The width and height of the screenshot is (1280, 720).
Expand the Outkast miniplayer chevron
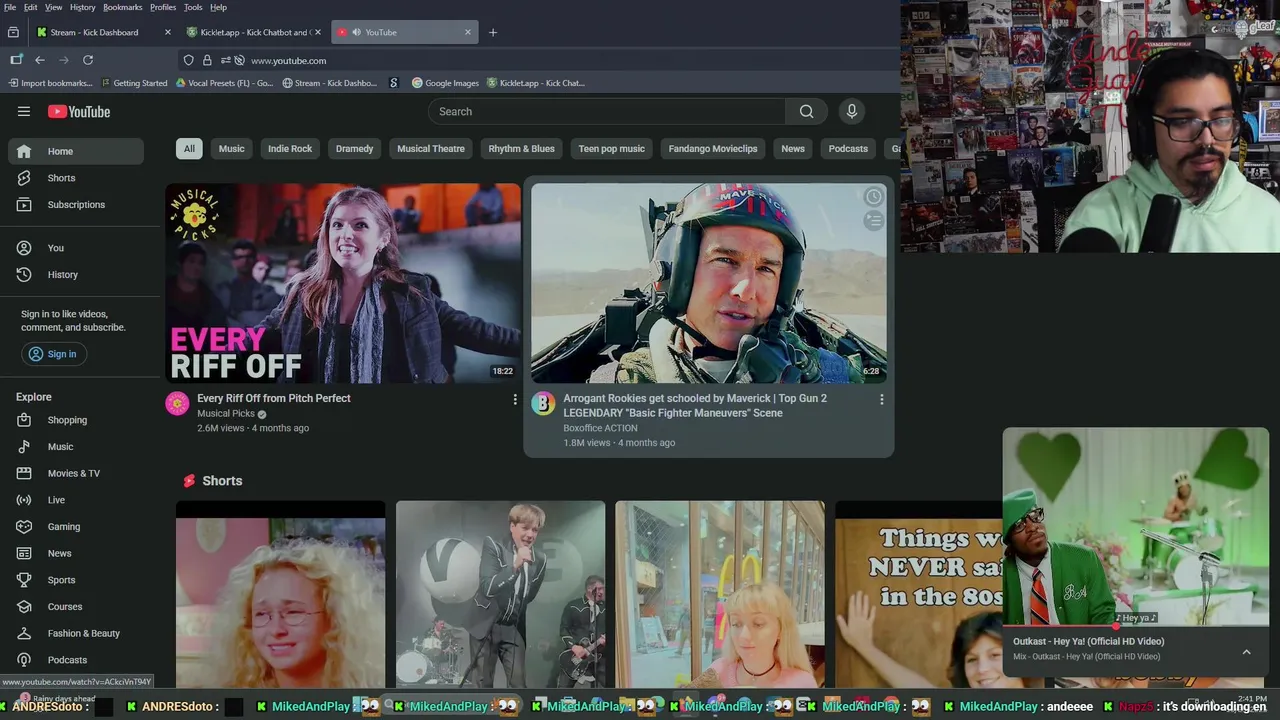[1246, 652]
